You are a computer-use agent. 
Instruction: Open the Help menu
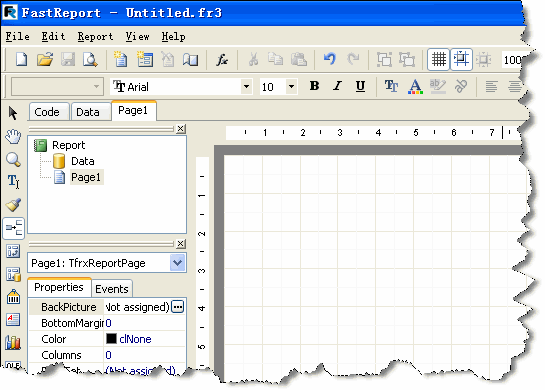173,36
